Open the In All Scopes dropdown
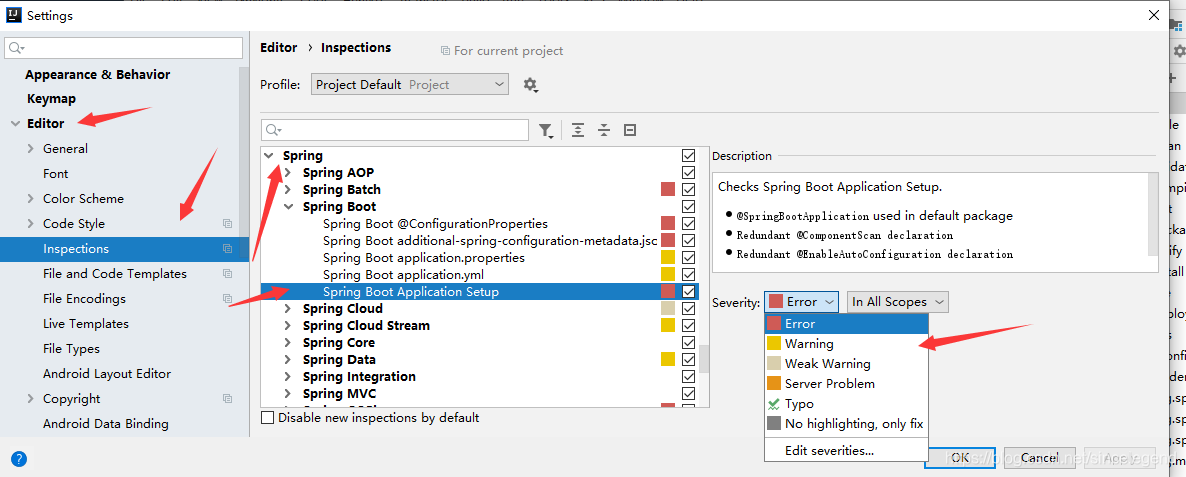Viewport: 1186px width, 477px height. [898, 302]
